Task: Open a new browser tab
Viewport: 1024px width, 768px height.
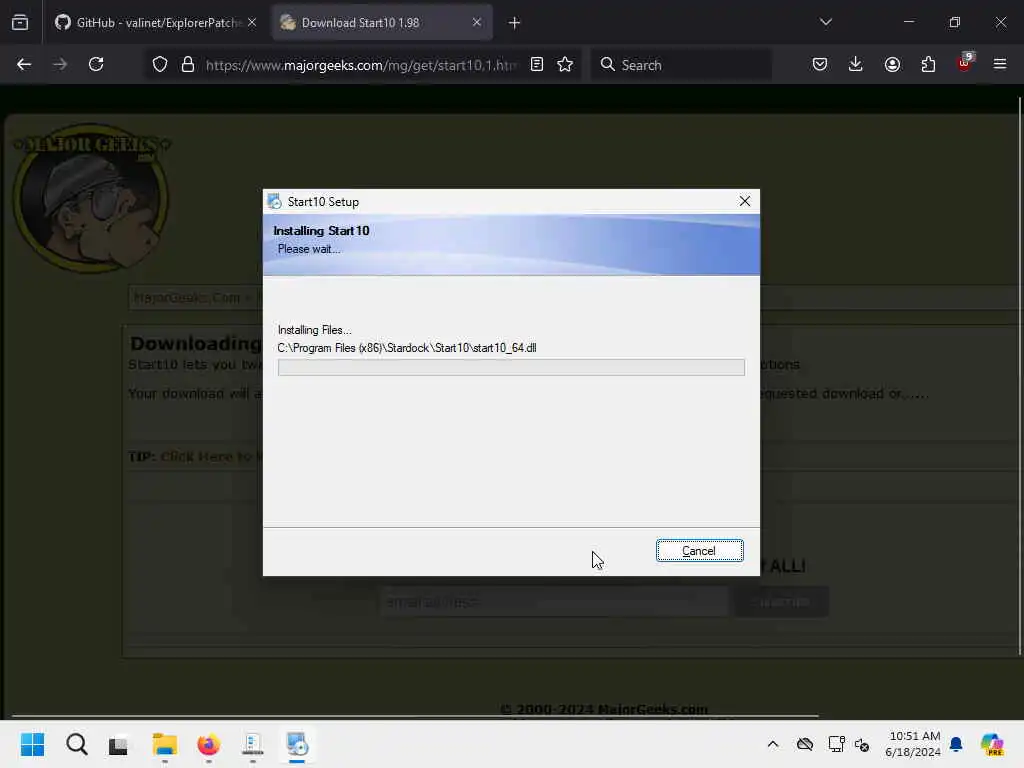Action: tap(515, 23)
